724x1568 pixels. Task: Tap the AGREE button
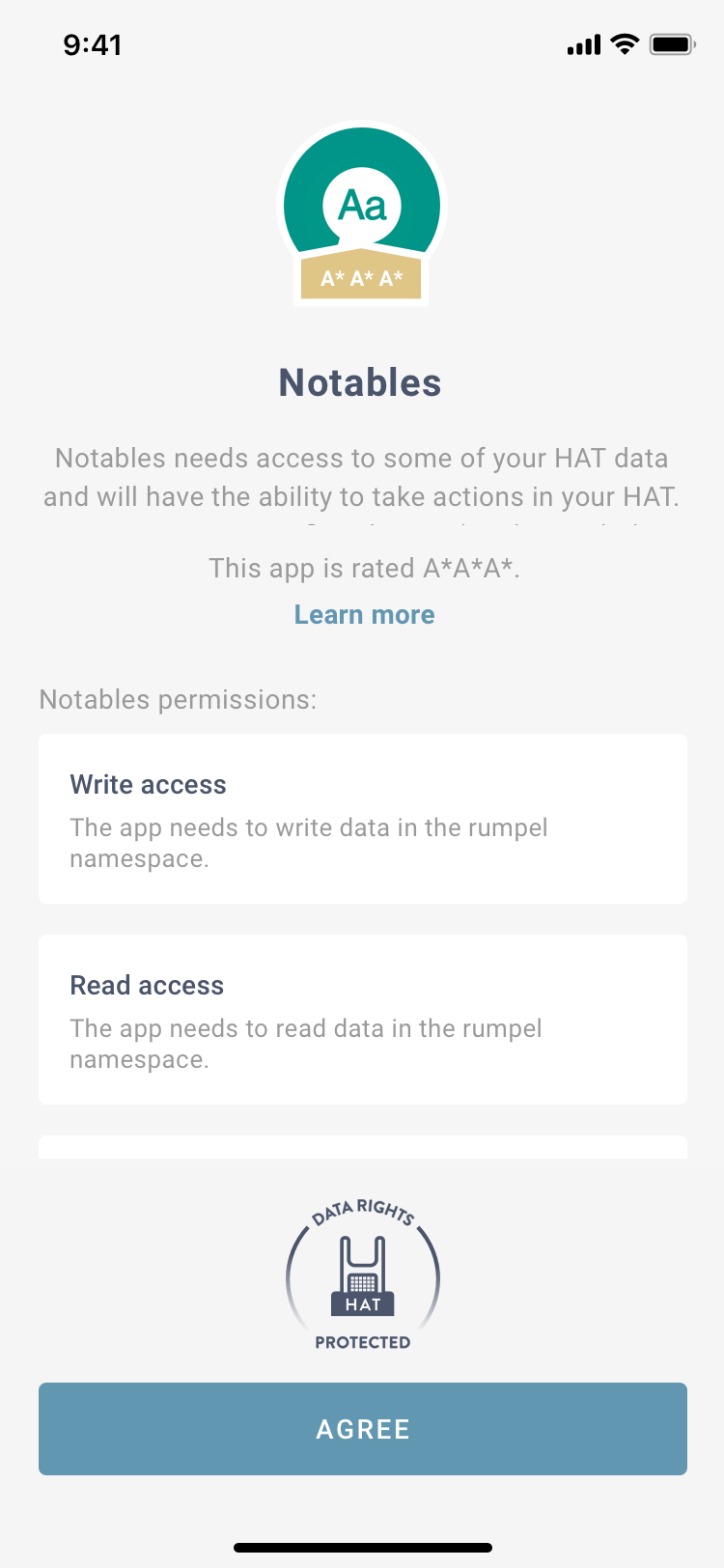[x=363, y=1429]
